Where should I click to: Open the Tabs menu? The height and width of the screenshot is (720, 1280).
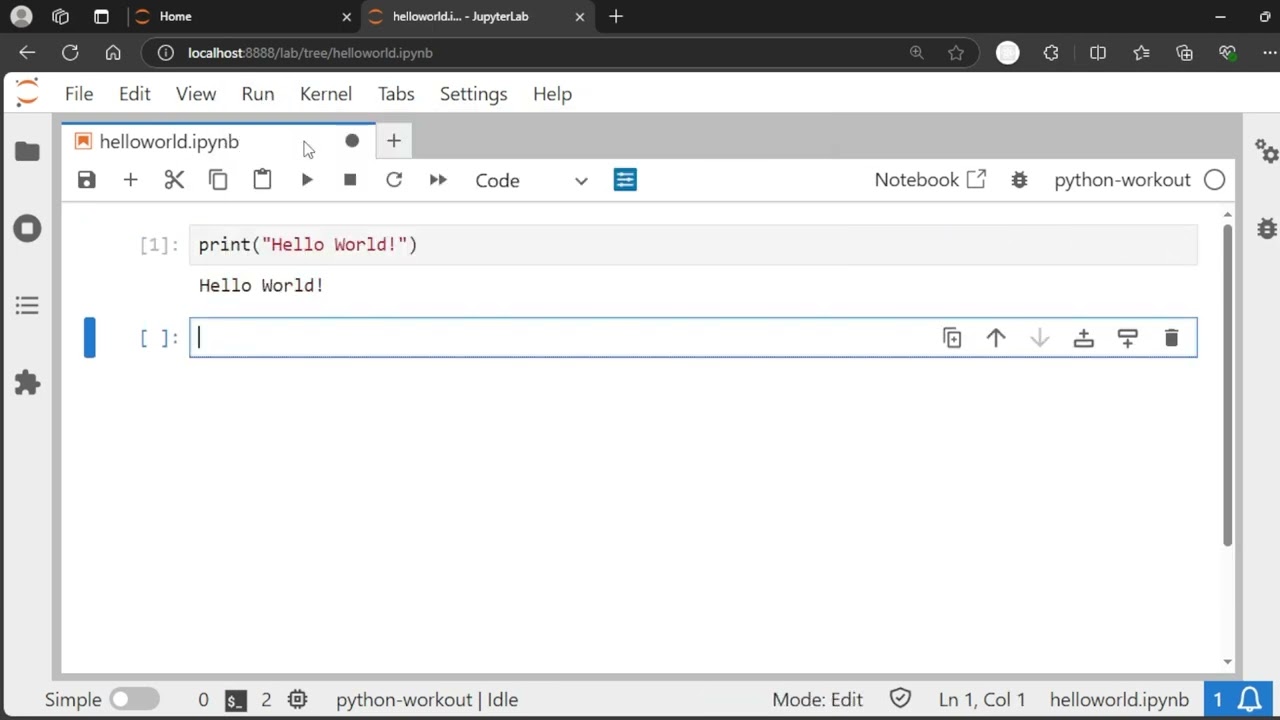coord(396,94)
